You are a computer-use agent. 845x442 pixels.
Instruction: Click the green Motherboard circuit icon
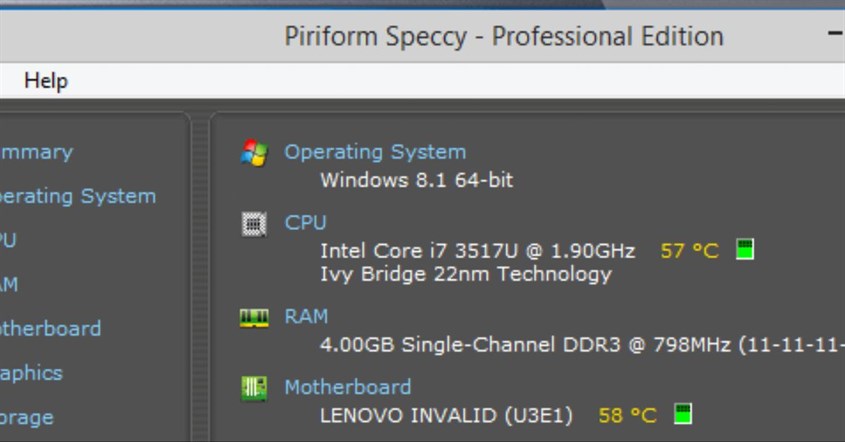pyautogui.click(x=254, y=388)
